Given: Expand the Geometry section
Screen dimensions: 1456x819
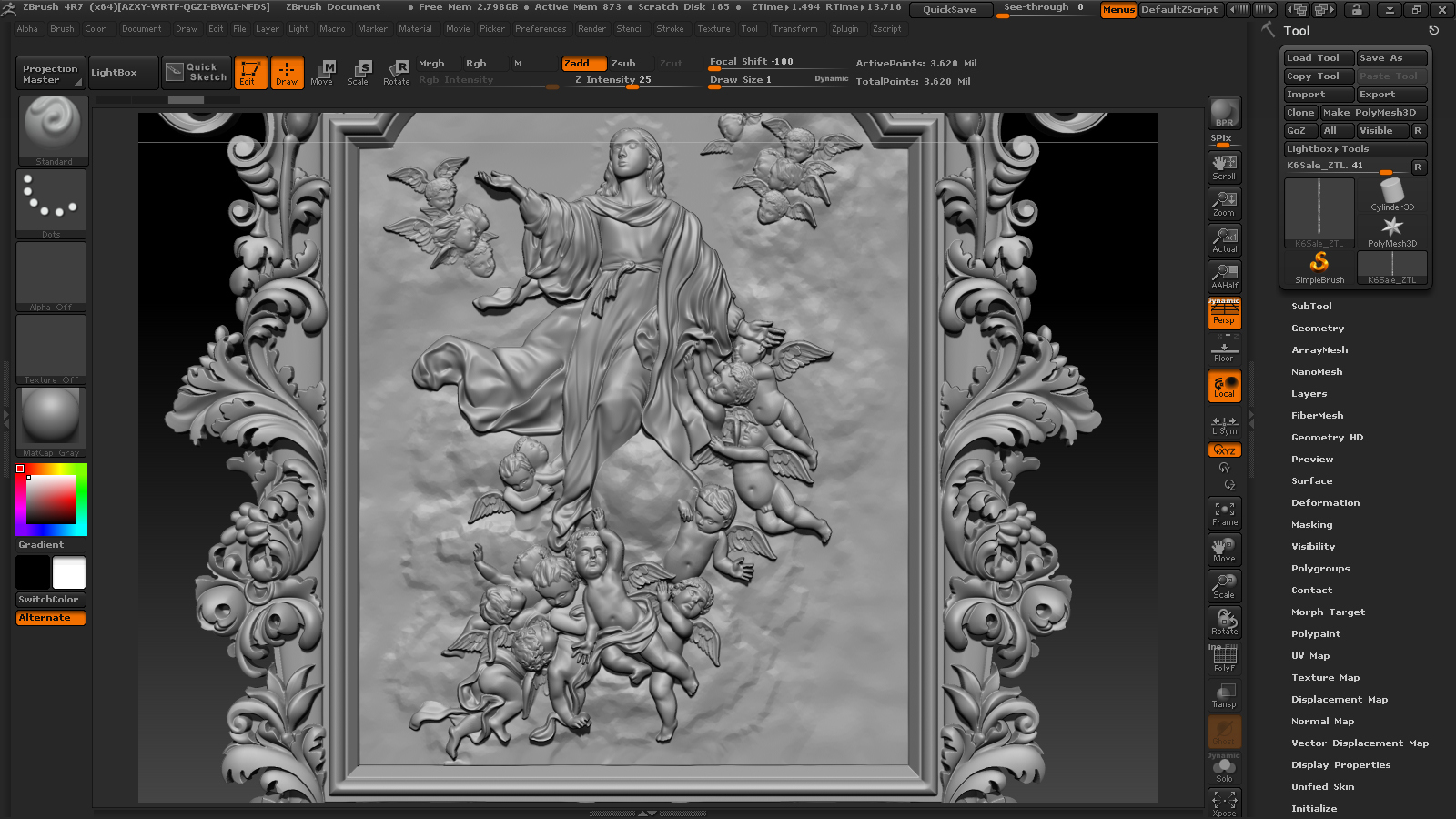Looking at the screenshot, I should pos(1317,329).
